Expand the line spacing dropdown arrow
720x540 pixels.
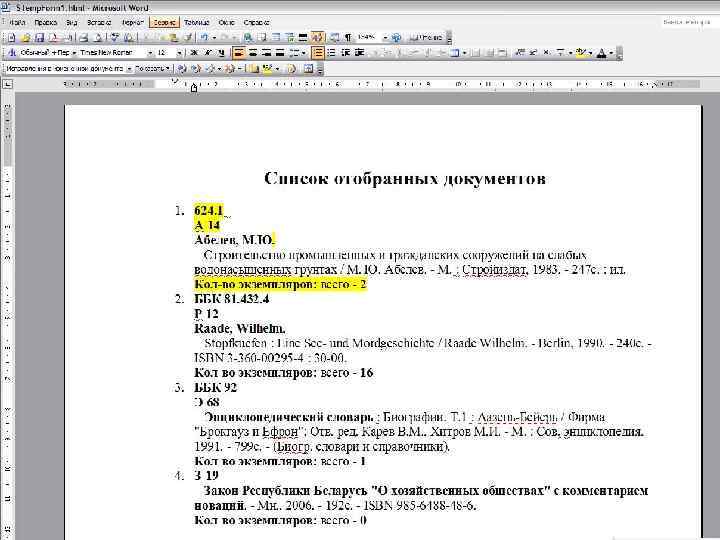[x=304, y=53]
